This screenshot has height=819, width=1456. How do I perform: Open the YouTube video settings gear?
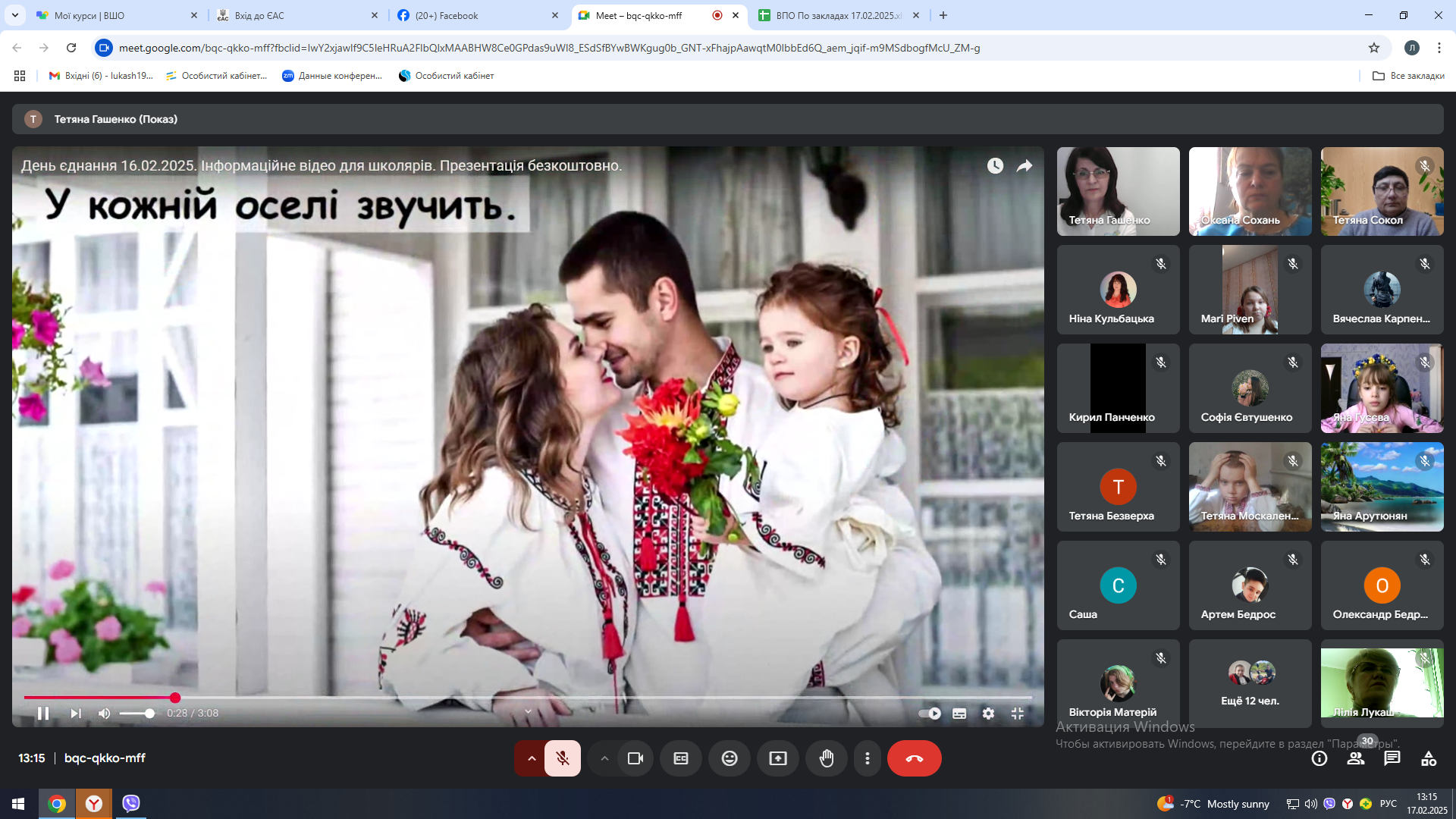pyautogui.click(x=988, y=714)
